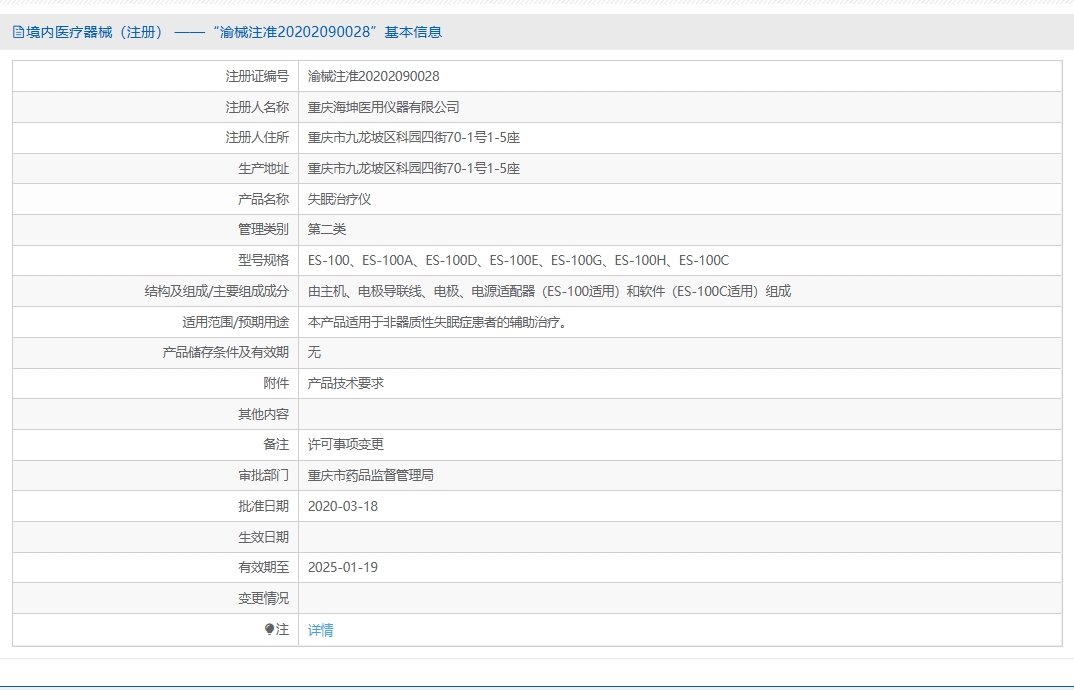This screenshot has height=690, width=1074.
Task: Open the 详情 link in the 注 row
Action: point(321,630)
